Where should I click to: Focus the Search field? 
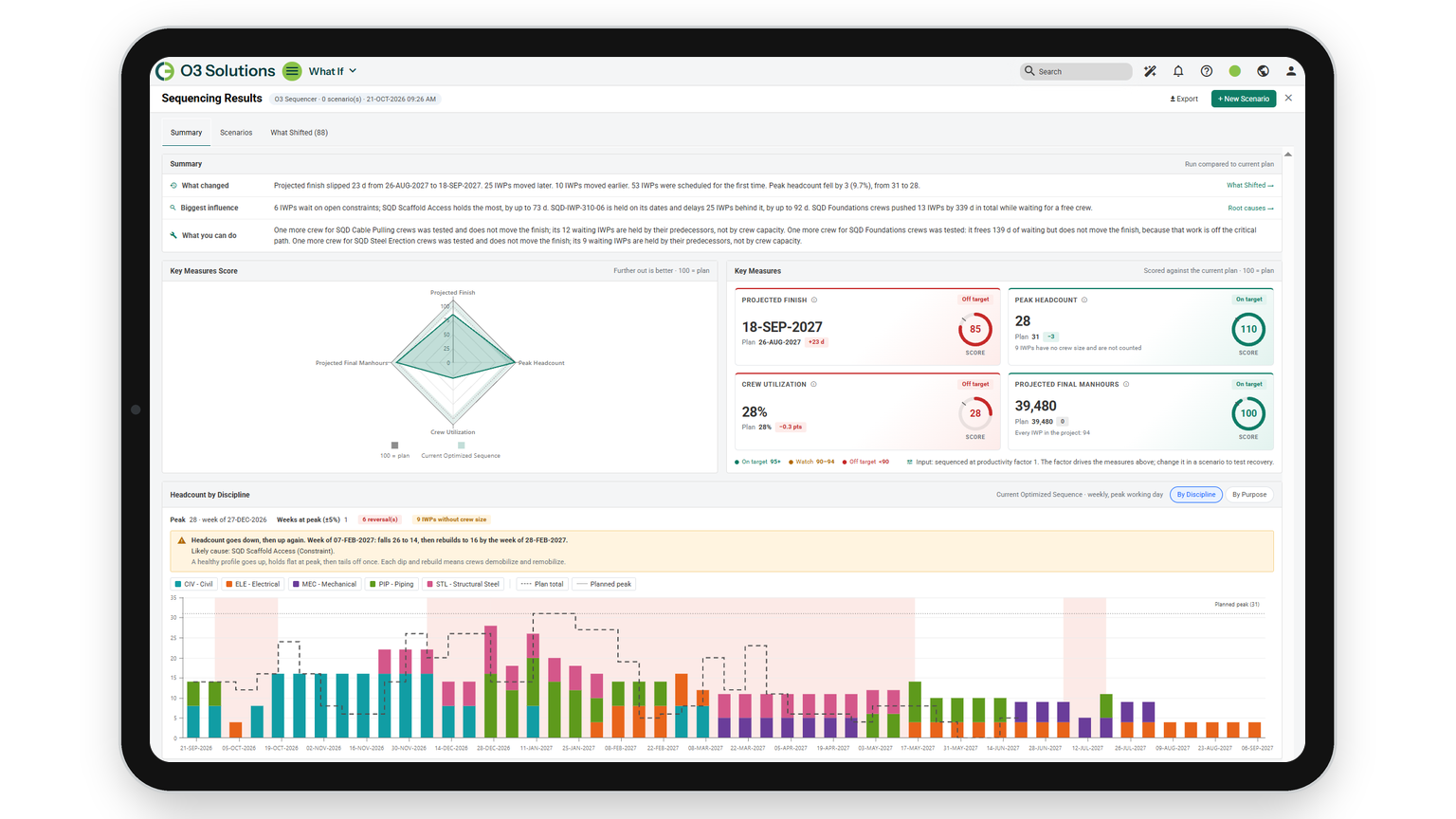(1076, 71)
